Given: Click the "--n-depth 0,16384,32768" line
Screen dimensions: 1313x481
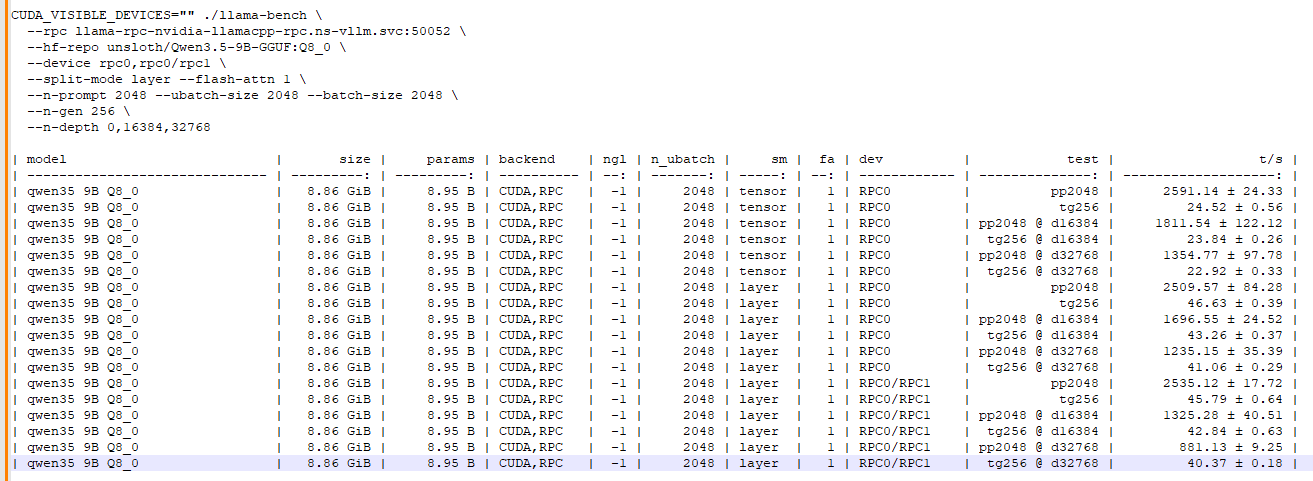Looking at the screenshot, I should pyautogui.click(x=119, y=127).
